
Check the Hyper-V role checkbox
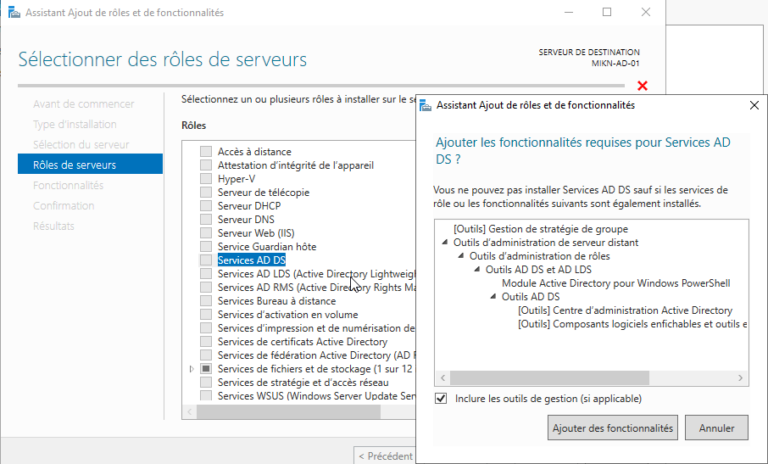[x=206, y=179]
